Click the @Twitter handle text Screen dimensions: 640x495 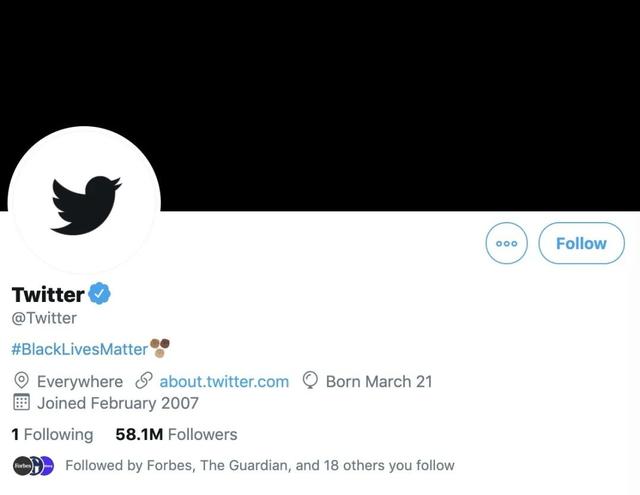tap(44, 318)
